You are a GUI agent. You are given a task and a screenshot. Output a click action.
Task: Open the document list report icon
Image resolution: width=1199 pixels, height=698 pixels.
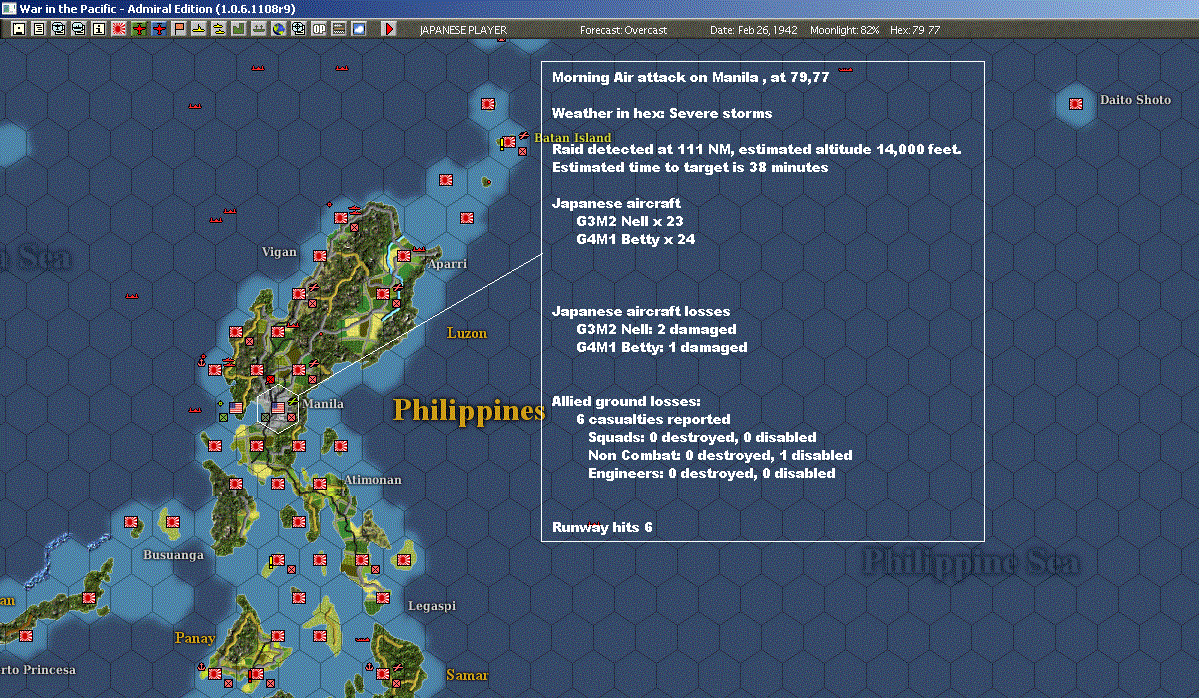click(x=39, y=29)
